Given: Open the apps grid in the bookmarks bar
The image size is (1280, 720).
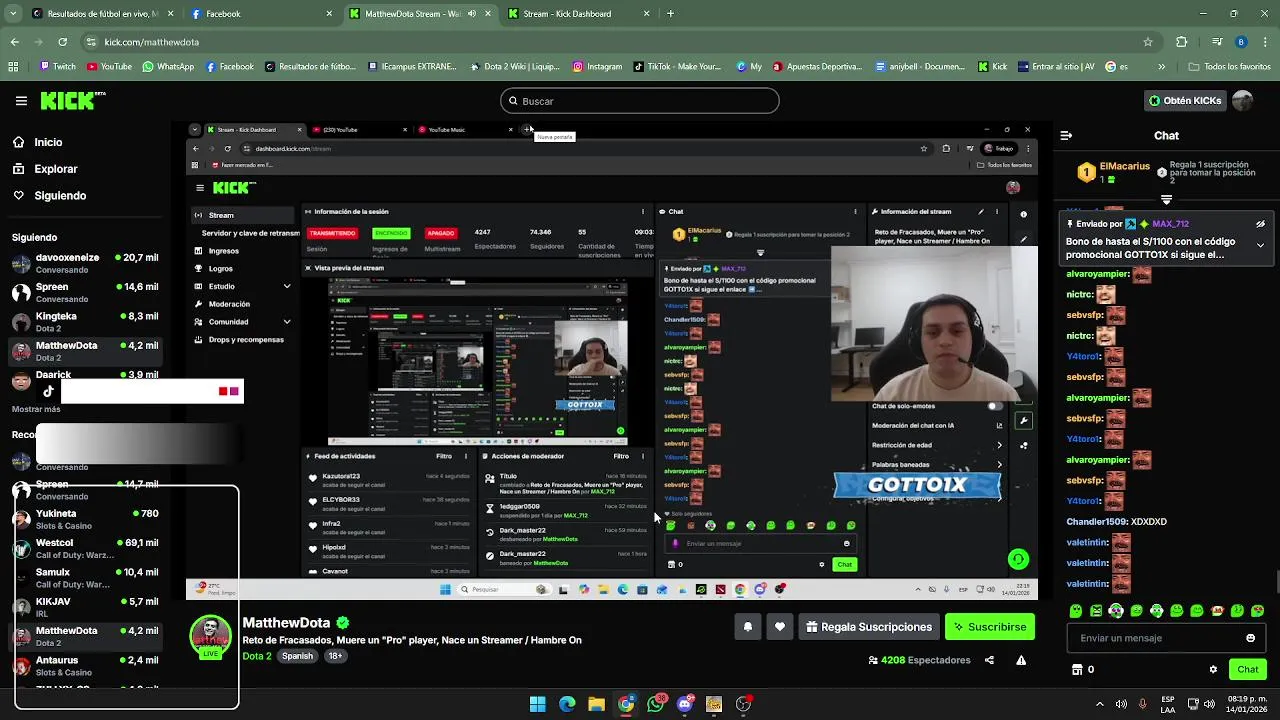Looking at the screenshot, I should (x=13, y=67).
